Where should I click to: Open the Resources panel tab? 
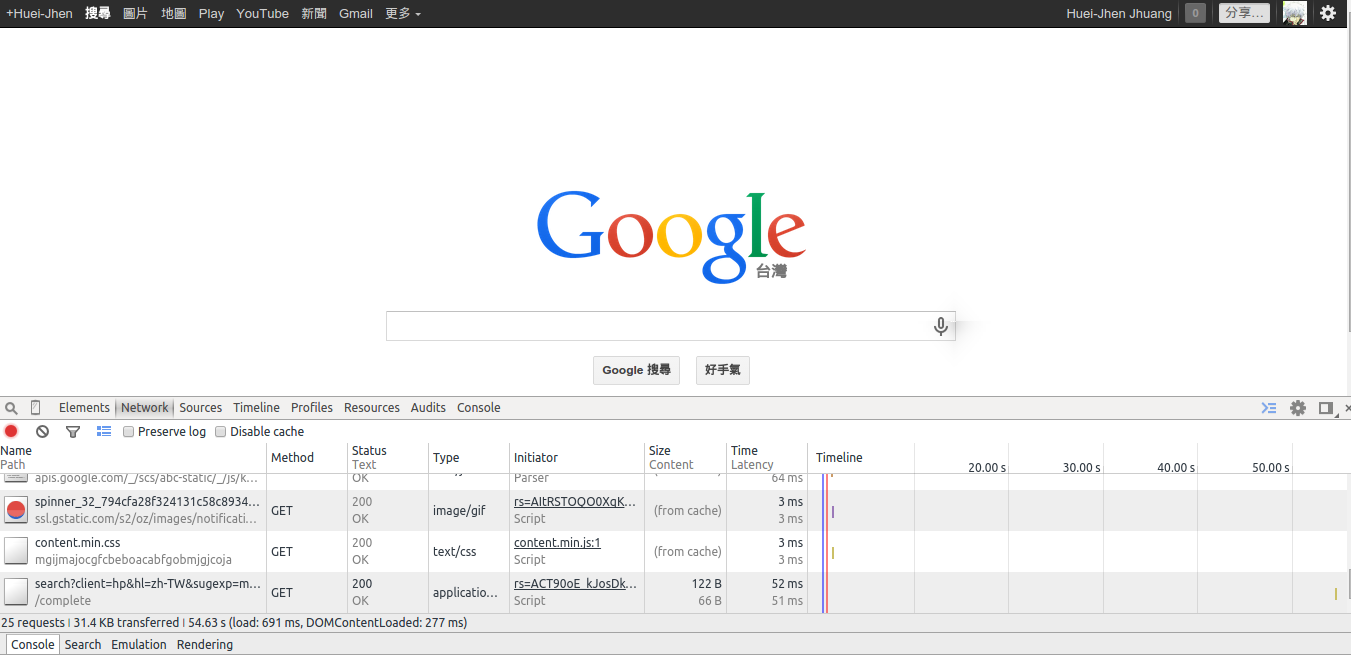tap(372, 408)
